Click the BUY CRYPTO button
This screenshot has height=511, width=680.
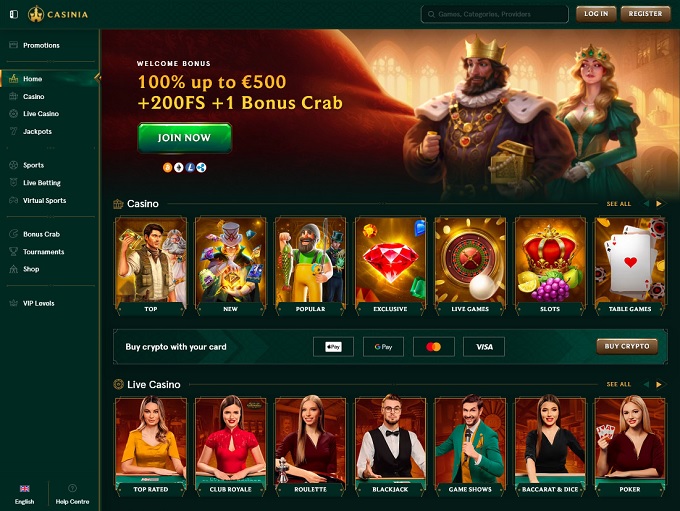pos(627,346)
